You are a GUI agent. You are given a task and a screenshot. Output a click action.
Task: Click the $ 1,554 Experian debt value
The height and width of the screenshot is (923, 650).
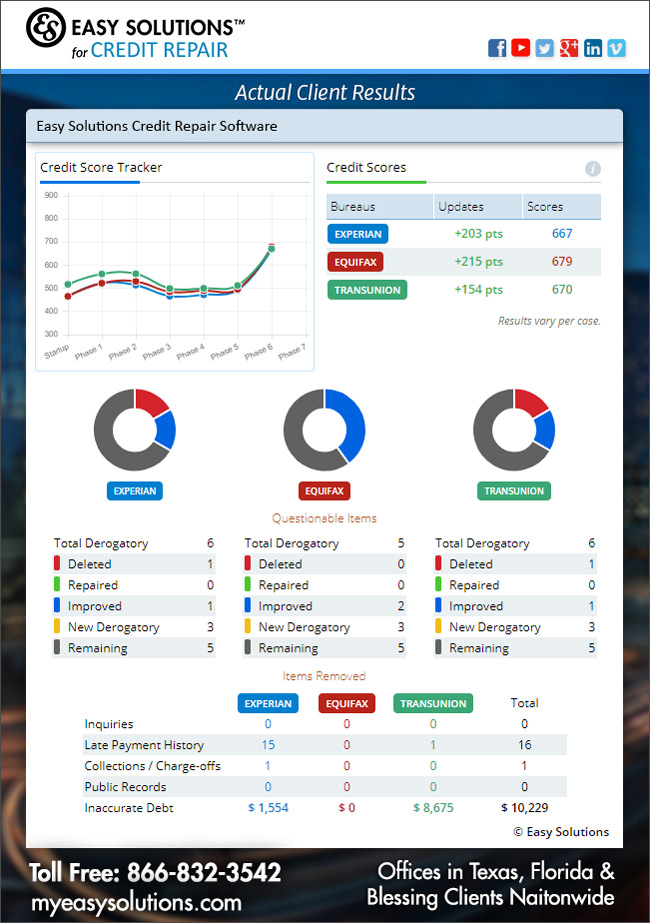[x=268, y=808]
